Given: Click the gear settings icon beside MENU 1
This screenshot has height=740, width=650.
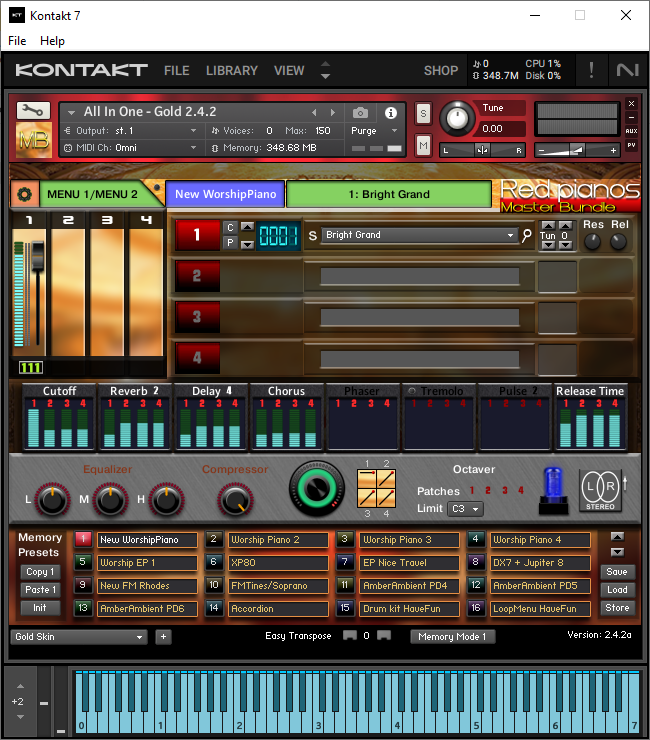Looking at the screenshot, I should pos(25,194).
